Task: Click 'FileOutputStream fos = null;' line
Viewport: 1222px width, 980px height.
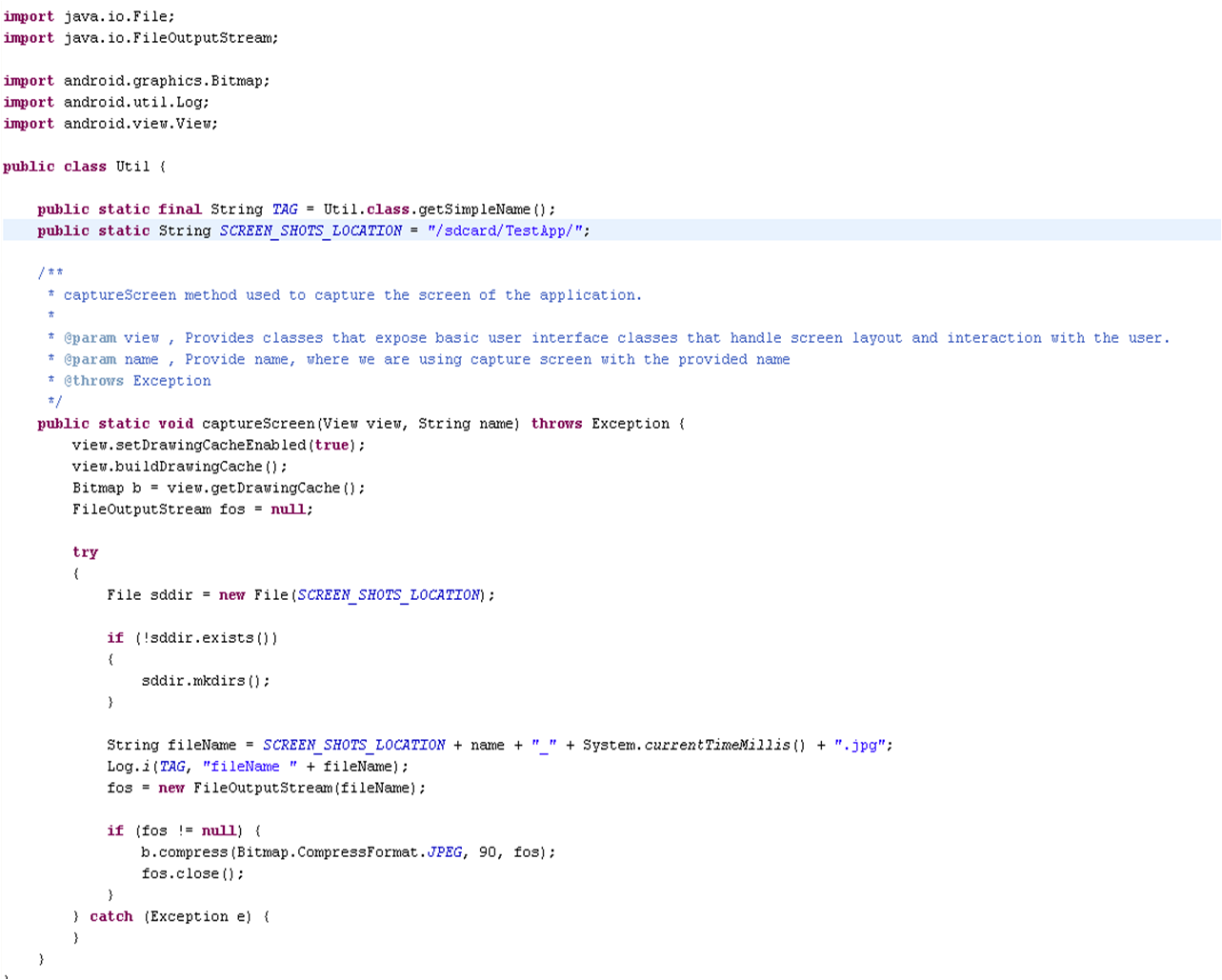Action: (192, 510)
